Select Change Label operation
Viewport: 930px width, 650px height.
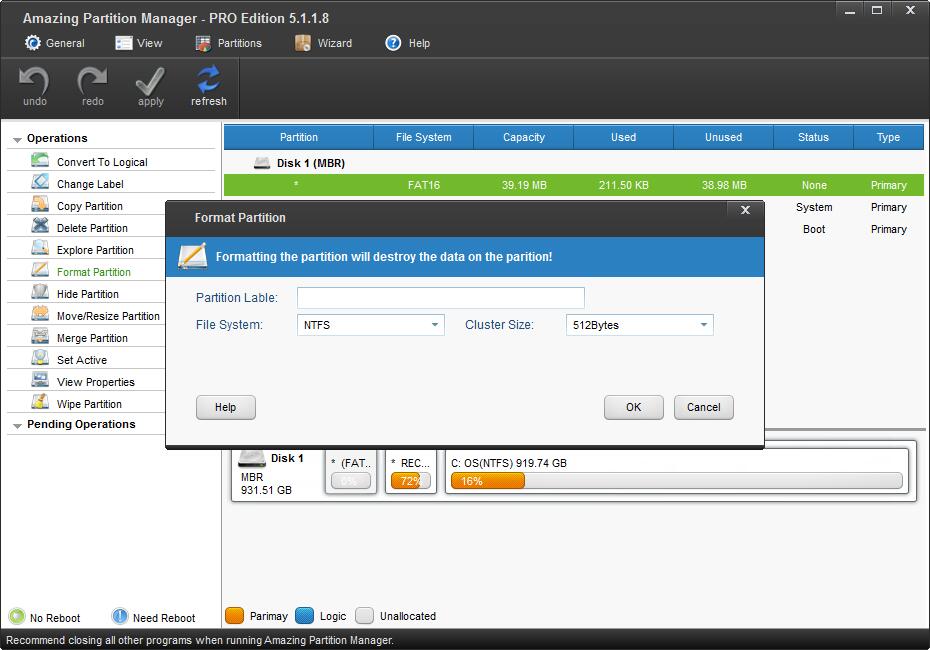coord(90,184)
